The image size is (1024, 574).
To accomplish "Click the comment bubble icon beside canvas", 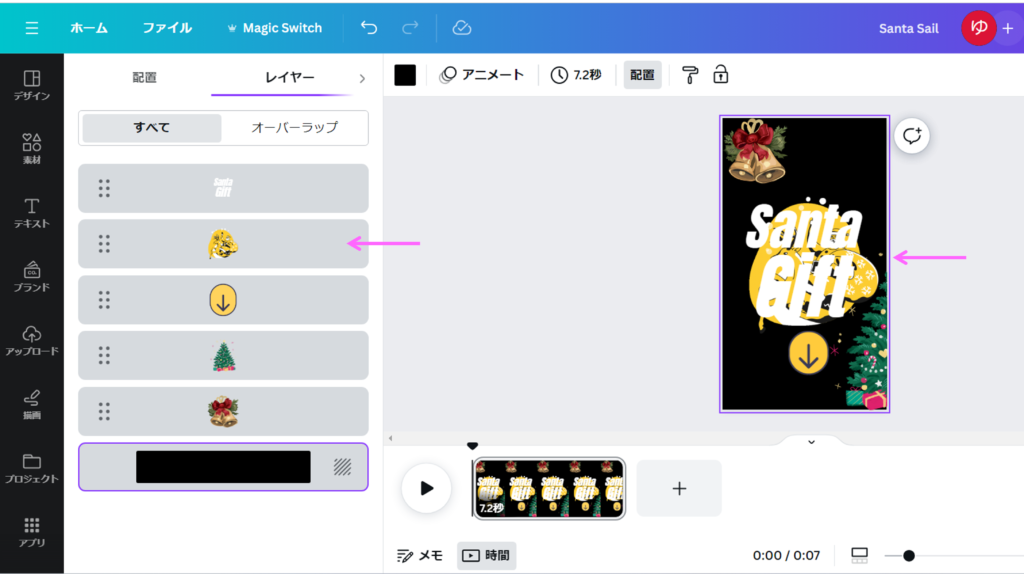I will tap(911, 136).
